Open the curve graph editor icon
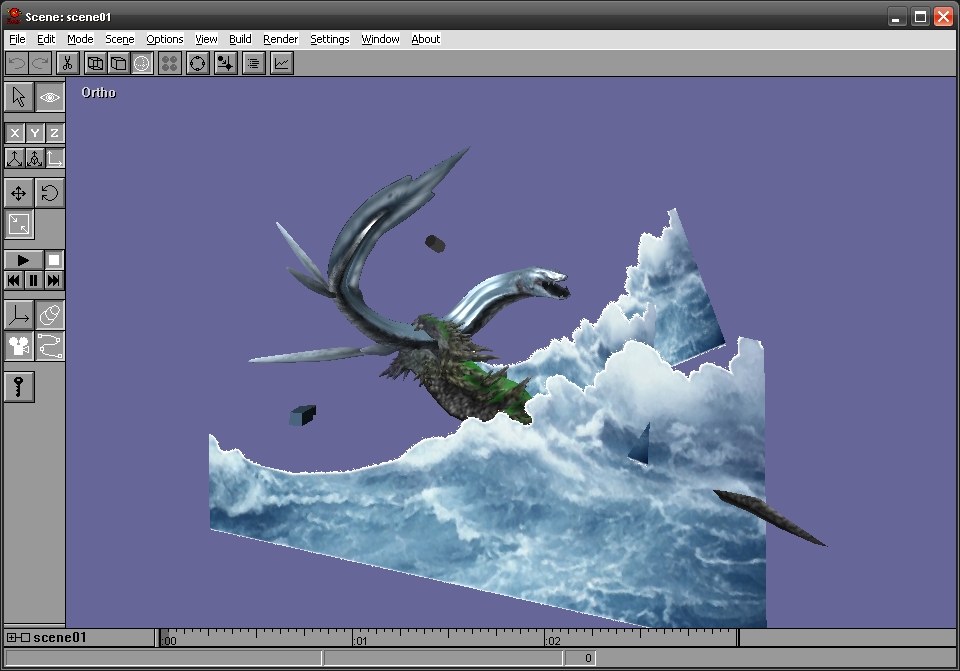The width and height of the screenshot is (960, 671). point(281,62)
